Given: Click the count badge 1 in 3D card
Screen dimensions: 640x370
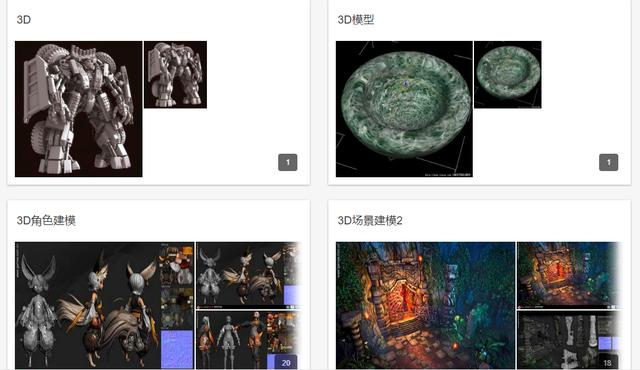Looking at the screenshot, I should coord(288,162).
